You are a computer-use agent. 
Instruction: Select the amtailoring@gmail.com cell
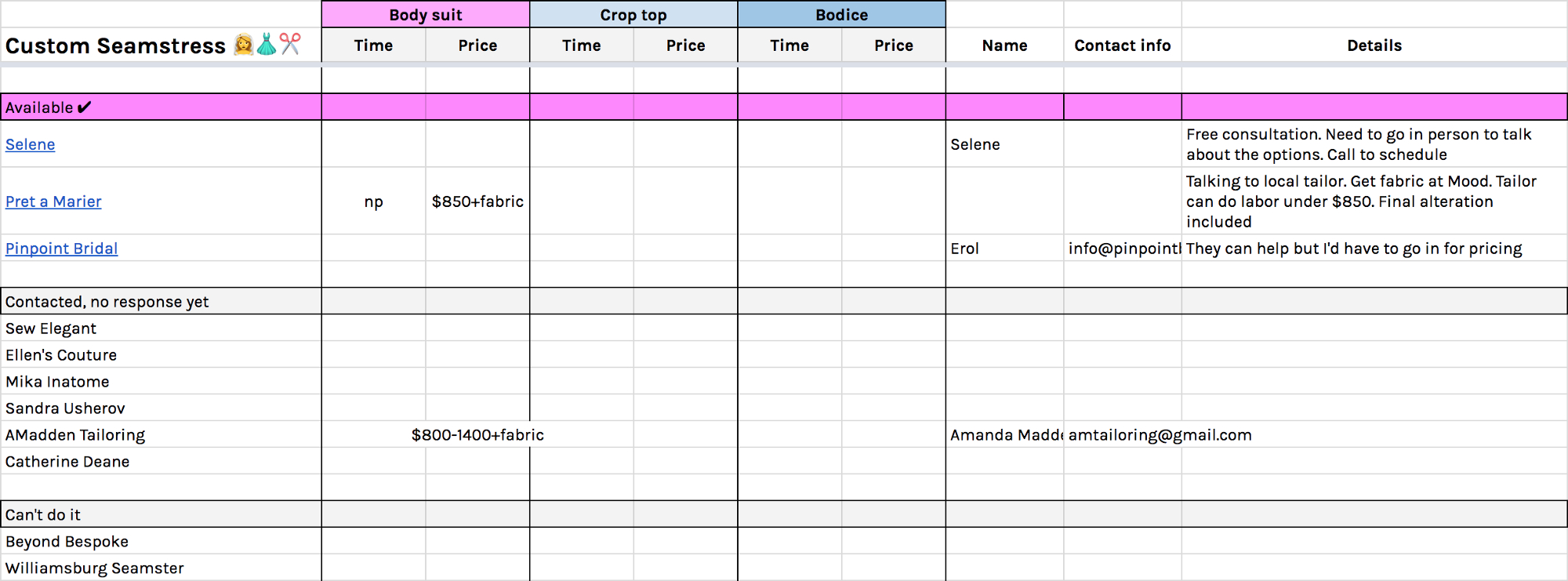1160,435
